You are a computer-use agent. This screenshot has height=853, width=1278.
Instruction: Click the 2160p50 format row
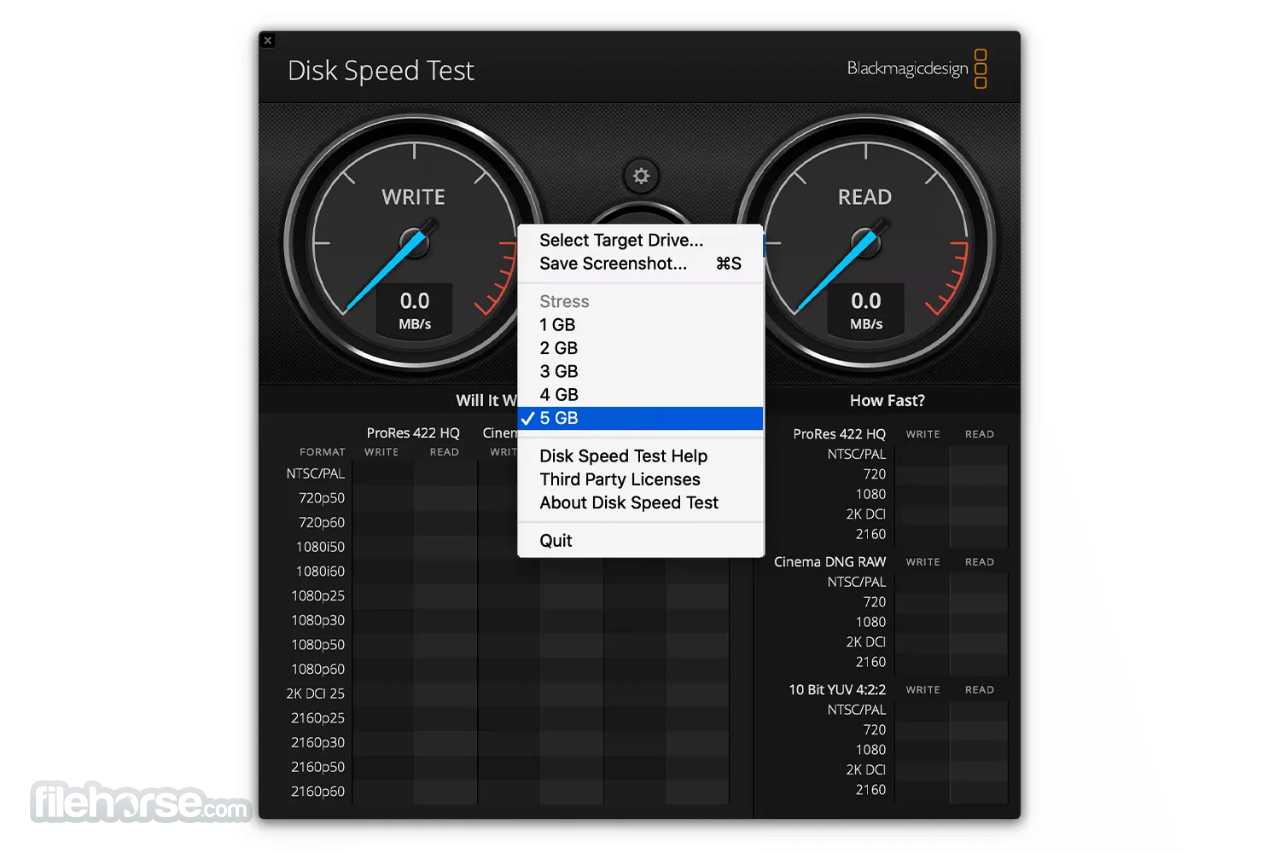[318, 767]
